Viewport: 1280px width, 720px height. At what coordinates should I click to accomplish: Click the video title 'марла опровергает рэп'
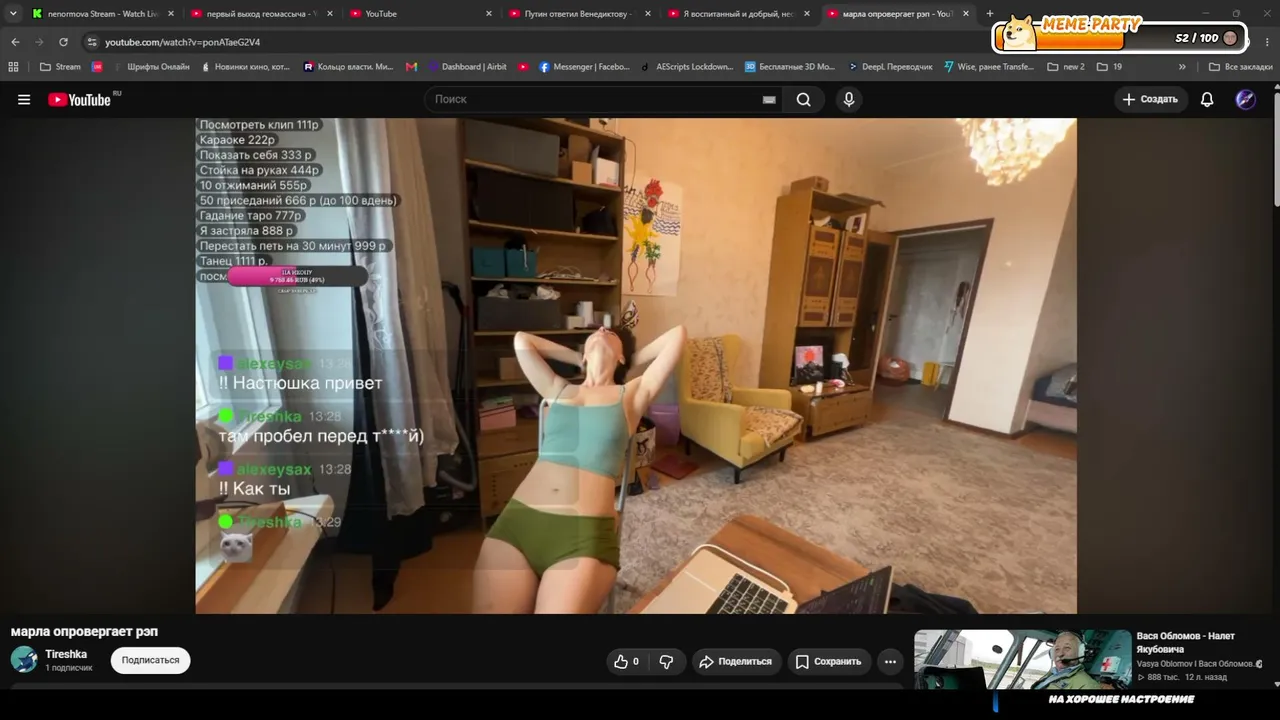coord(84,631)
